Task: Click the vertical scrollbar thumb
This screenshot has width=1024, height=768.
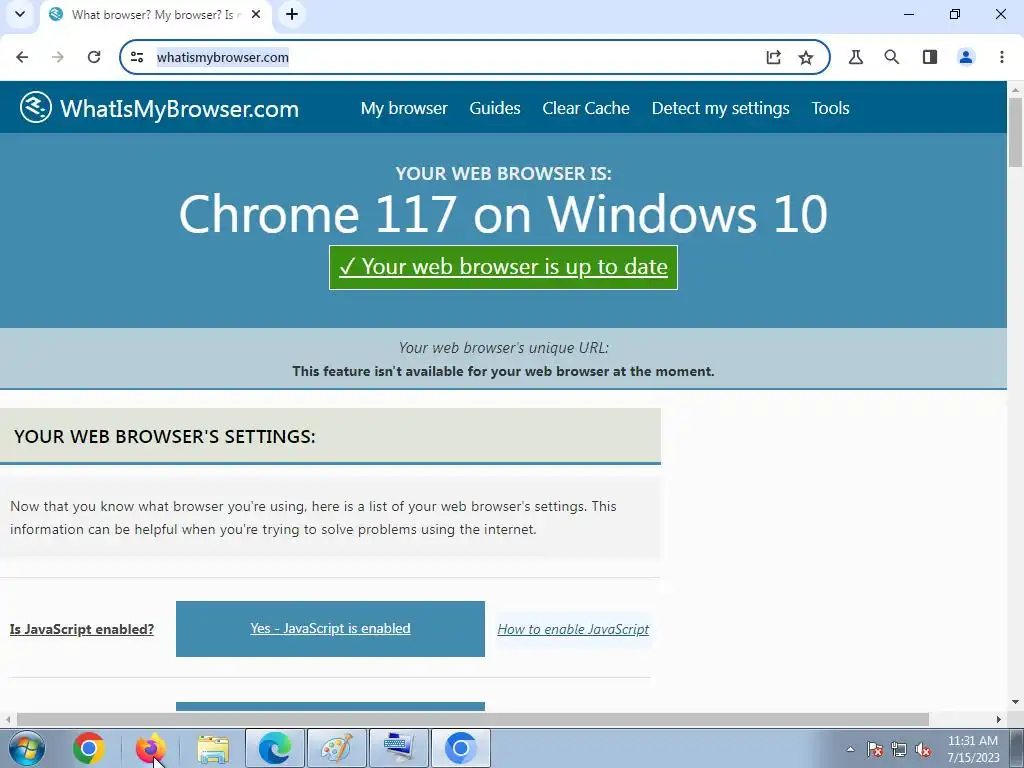Action: click(1016, 133)
